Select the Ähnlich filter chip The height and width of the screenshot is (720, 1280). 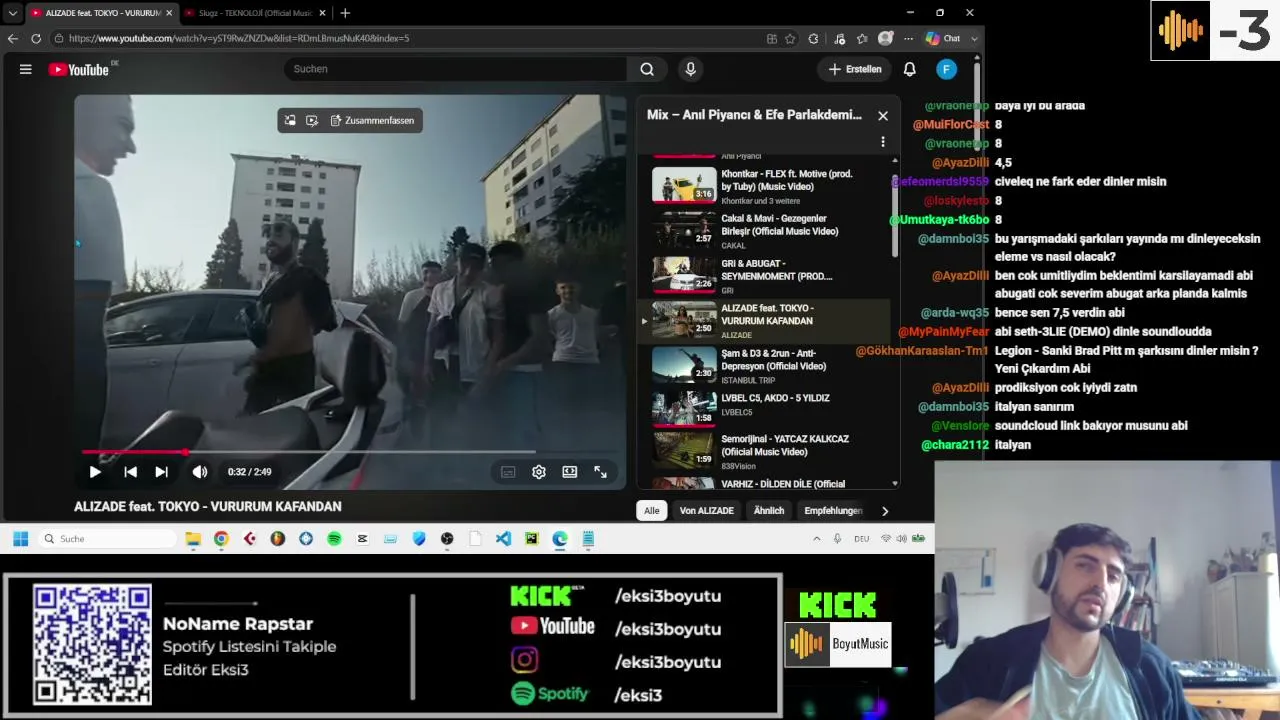769,511
